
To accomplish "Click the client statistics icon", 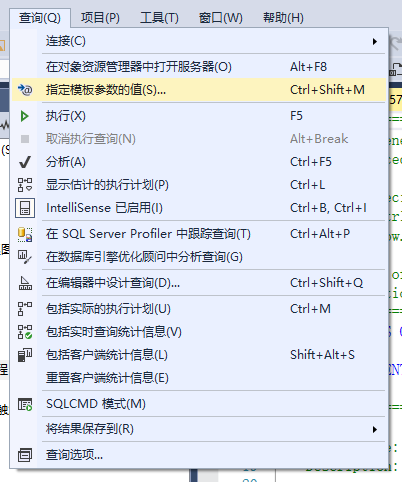I will (25, 355).
